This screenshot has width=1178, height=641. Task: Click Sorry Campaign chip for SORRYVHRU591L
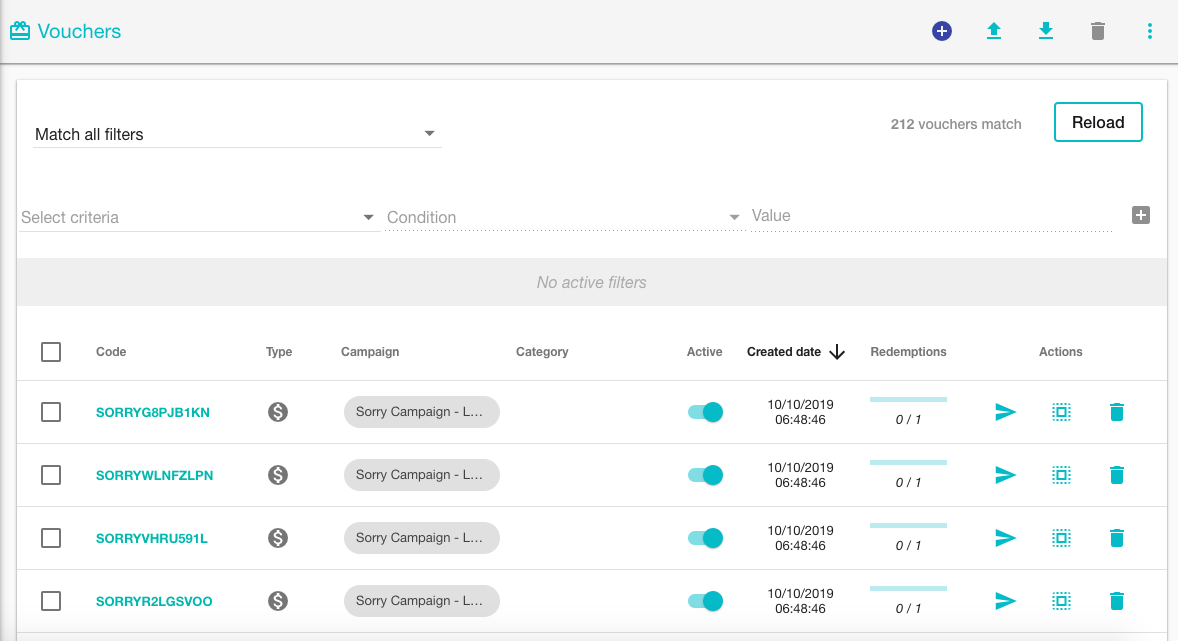point(421,538)
